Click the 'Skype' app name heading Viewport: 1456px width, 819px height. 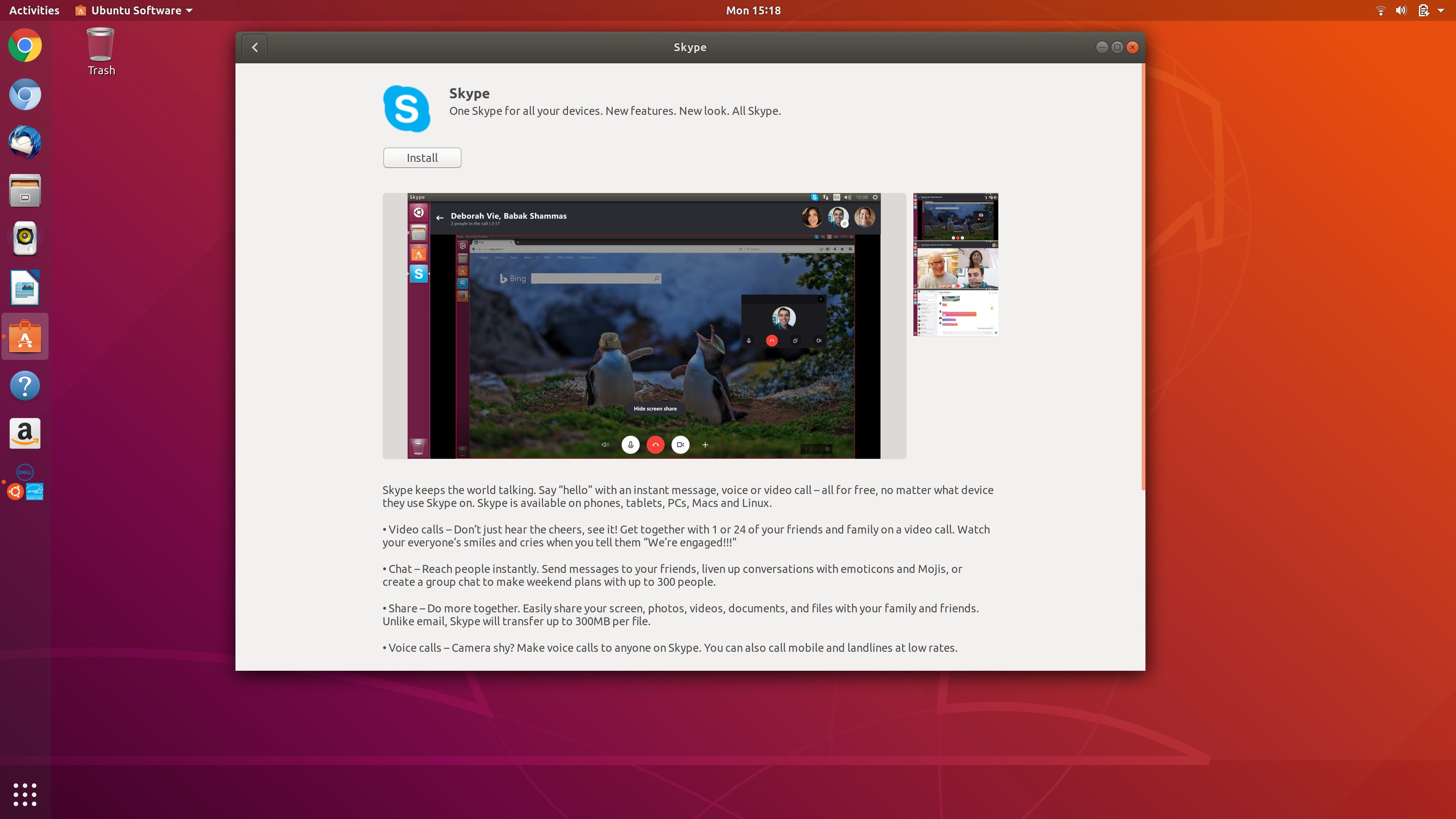469,93
